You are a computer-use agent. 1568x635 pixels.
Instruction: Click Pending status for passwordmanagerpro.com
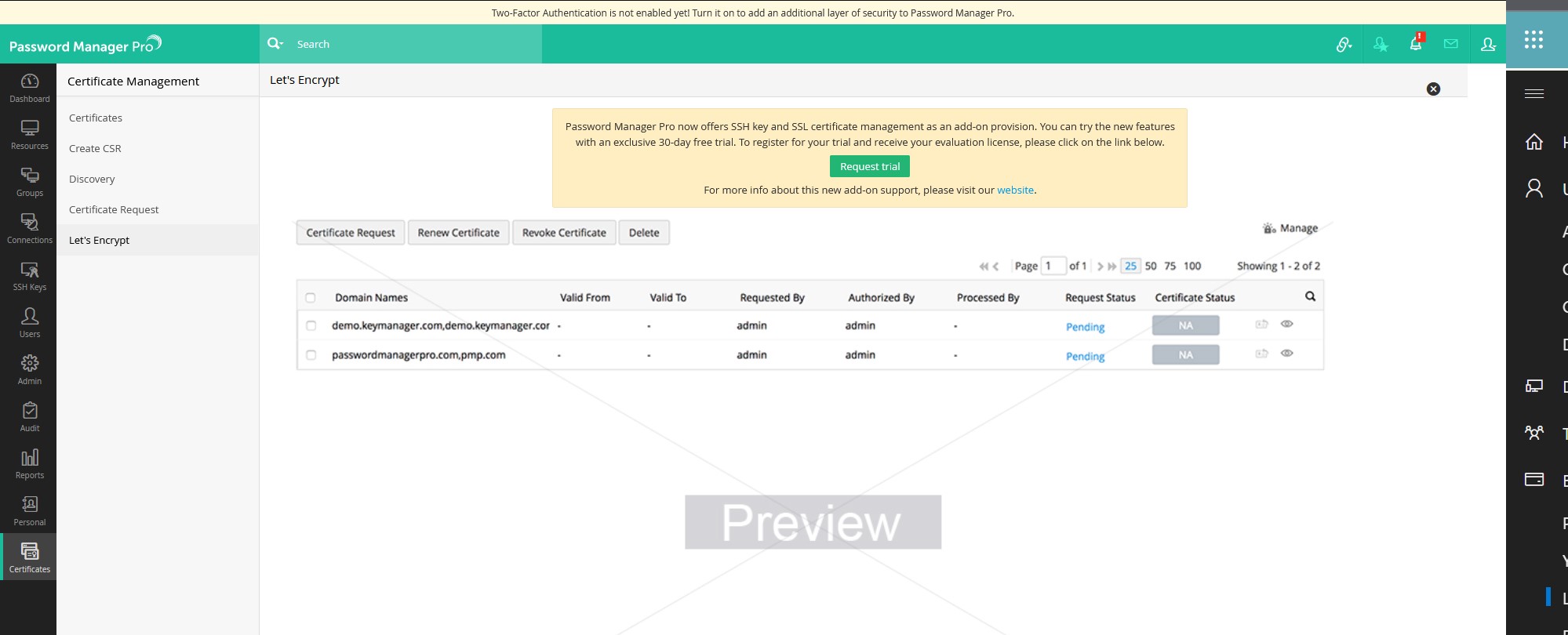pos(1085,356)
